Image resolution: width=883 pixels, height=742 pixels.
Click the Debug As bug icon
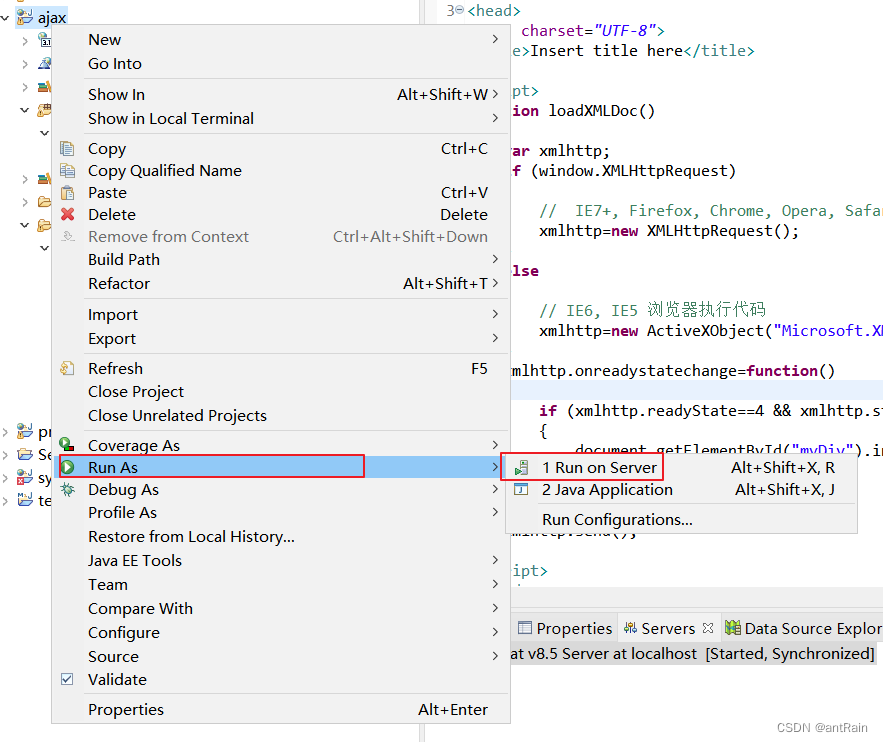pyautogui.click(x=68, y=489)
